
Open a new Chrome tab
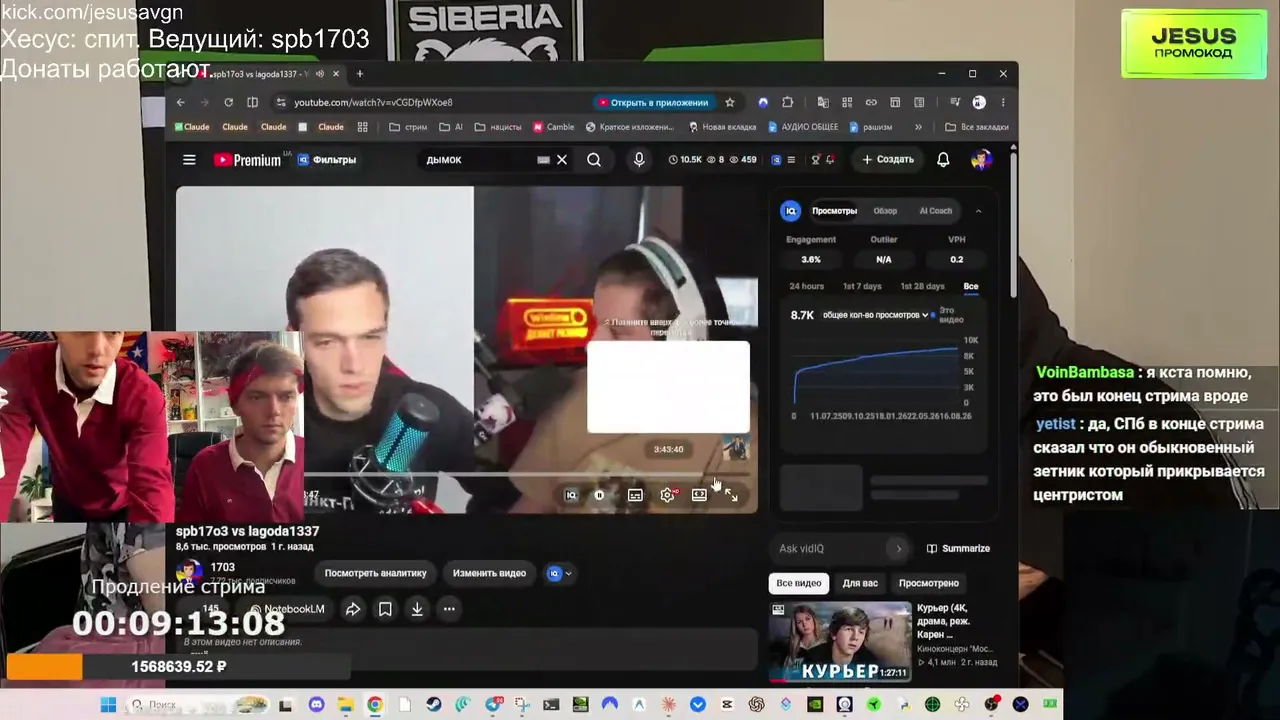pos(360,74)
